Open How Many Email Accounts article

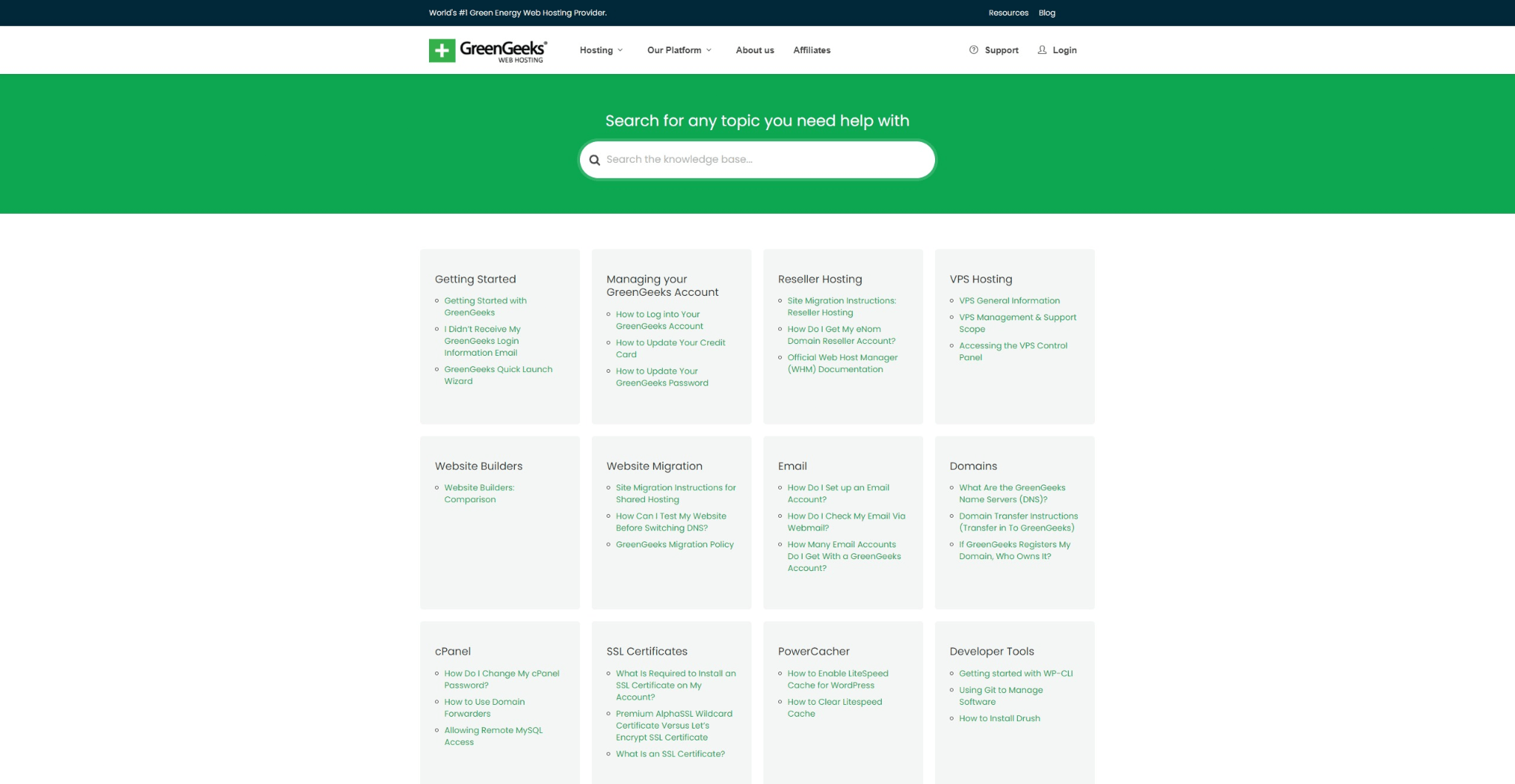tap(844, 556)
